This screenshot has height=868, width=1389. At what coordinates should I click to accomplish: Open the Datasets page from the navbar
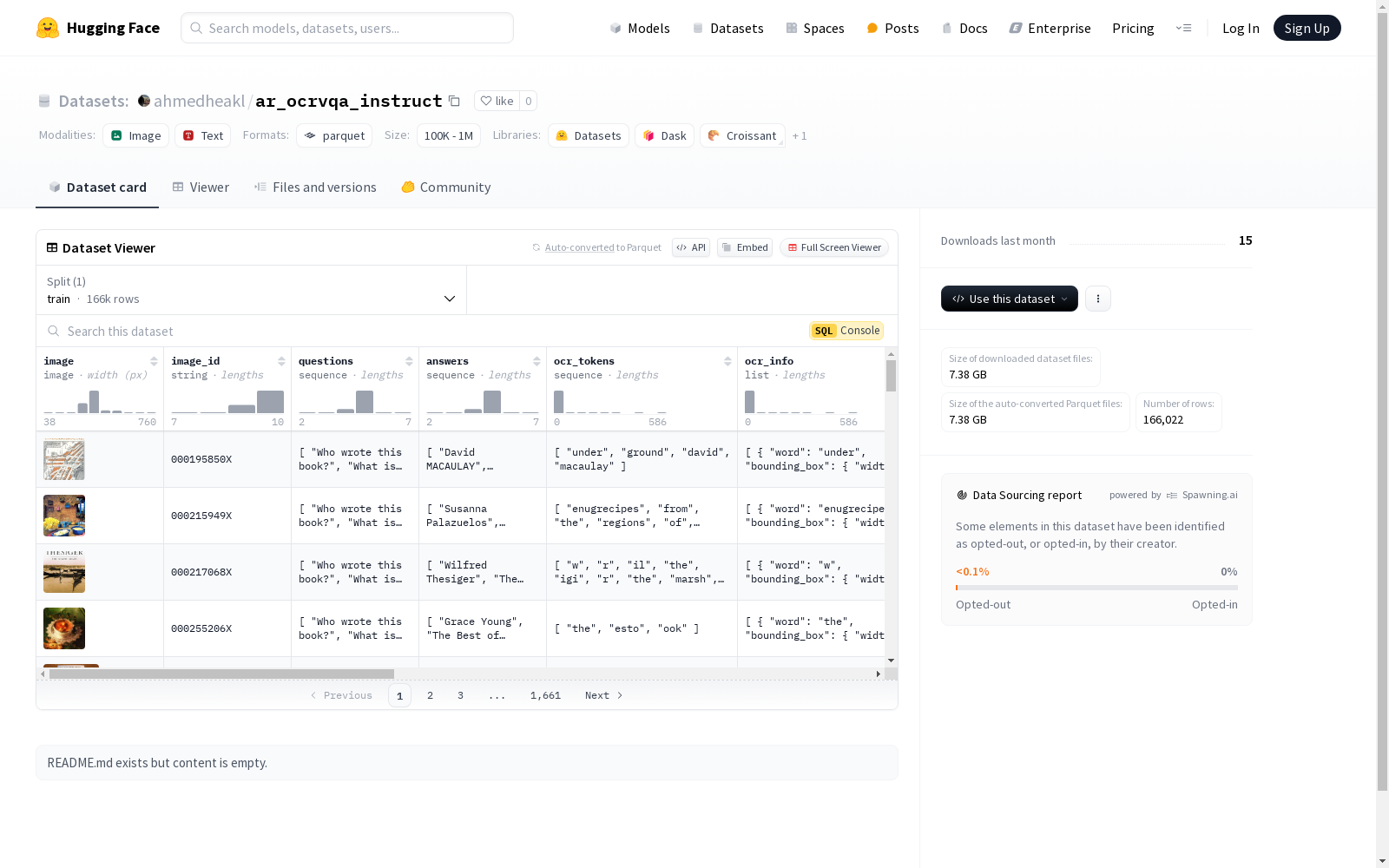727,28
